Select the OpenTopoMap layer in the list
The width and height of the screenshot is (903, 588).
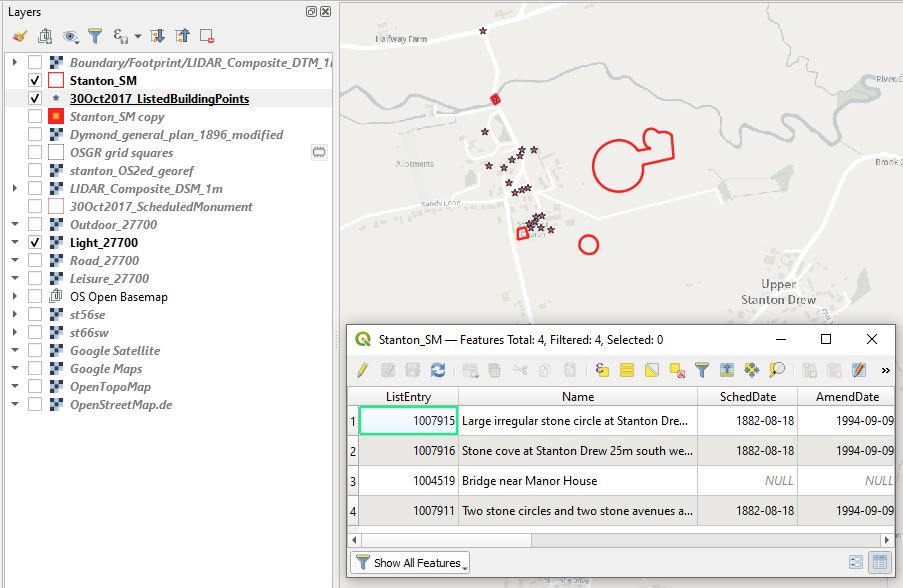[x=110, y=387]
